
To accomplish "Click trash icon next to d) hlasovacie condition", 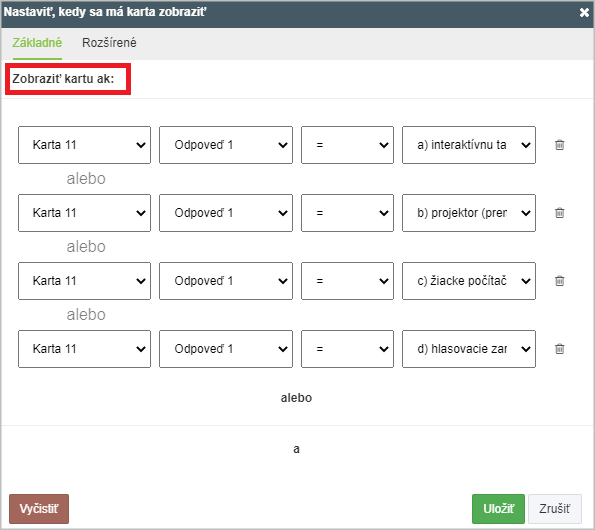I will [559, 349].
